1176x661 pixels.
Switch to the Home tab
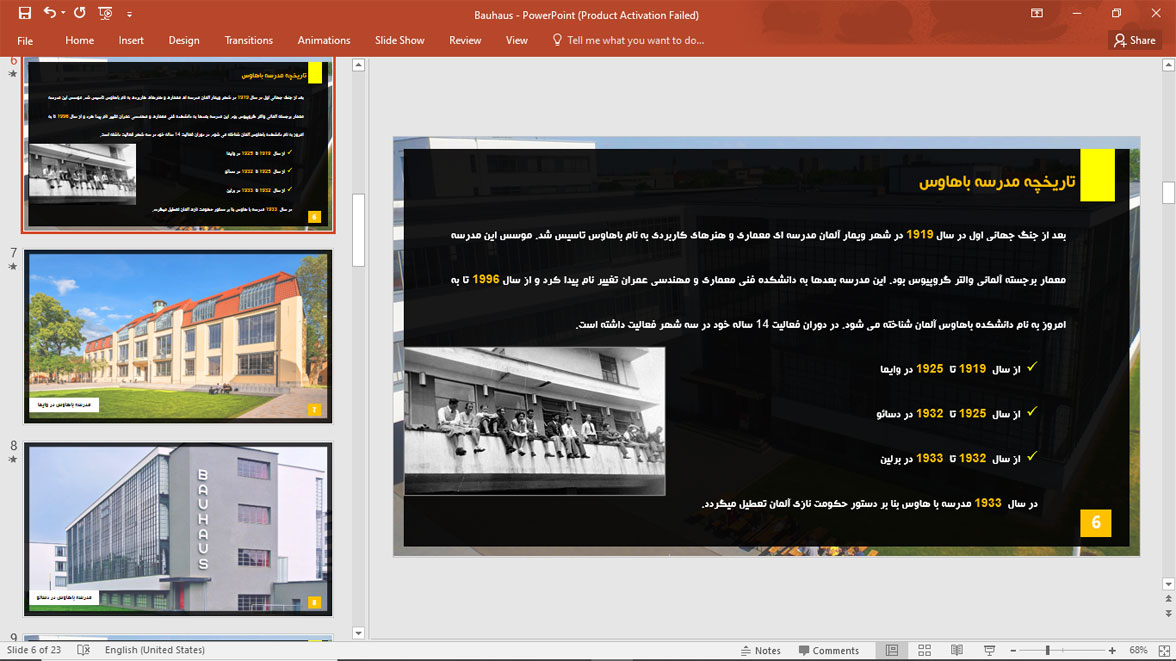tap(80, 41)
